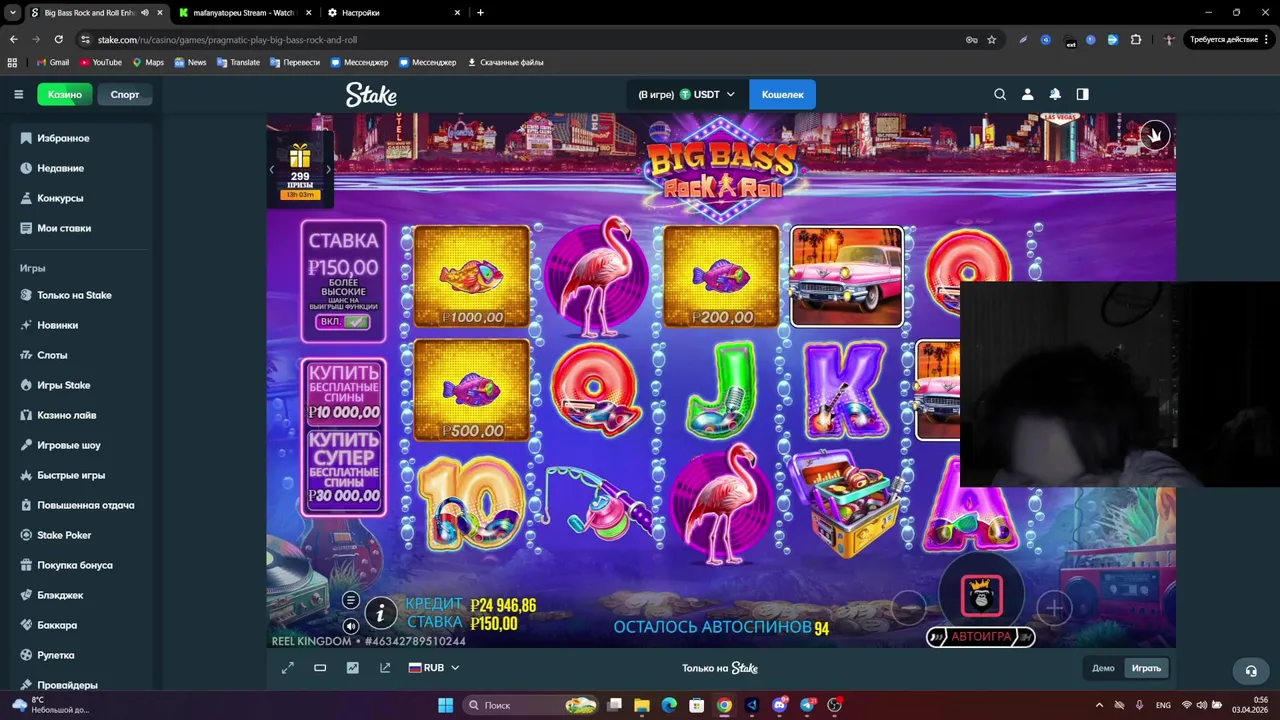Click right arrow on prize widget
The height and width of the screenshot is (720, 1280).
[x=328, y=170]
